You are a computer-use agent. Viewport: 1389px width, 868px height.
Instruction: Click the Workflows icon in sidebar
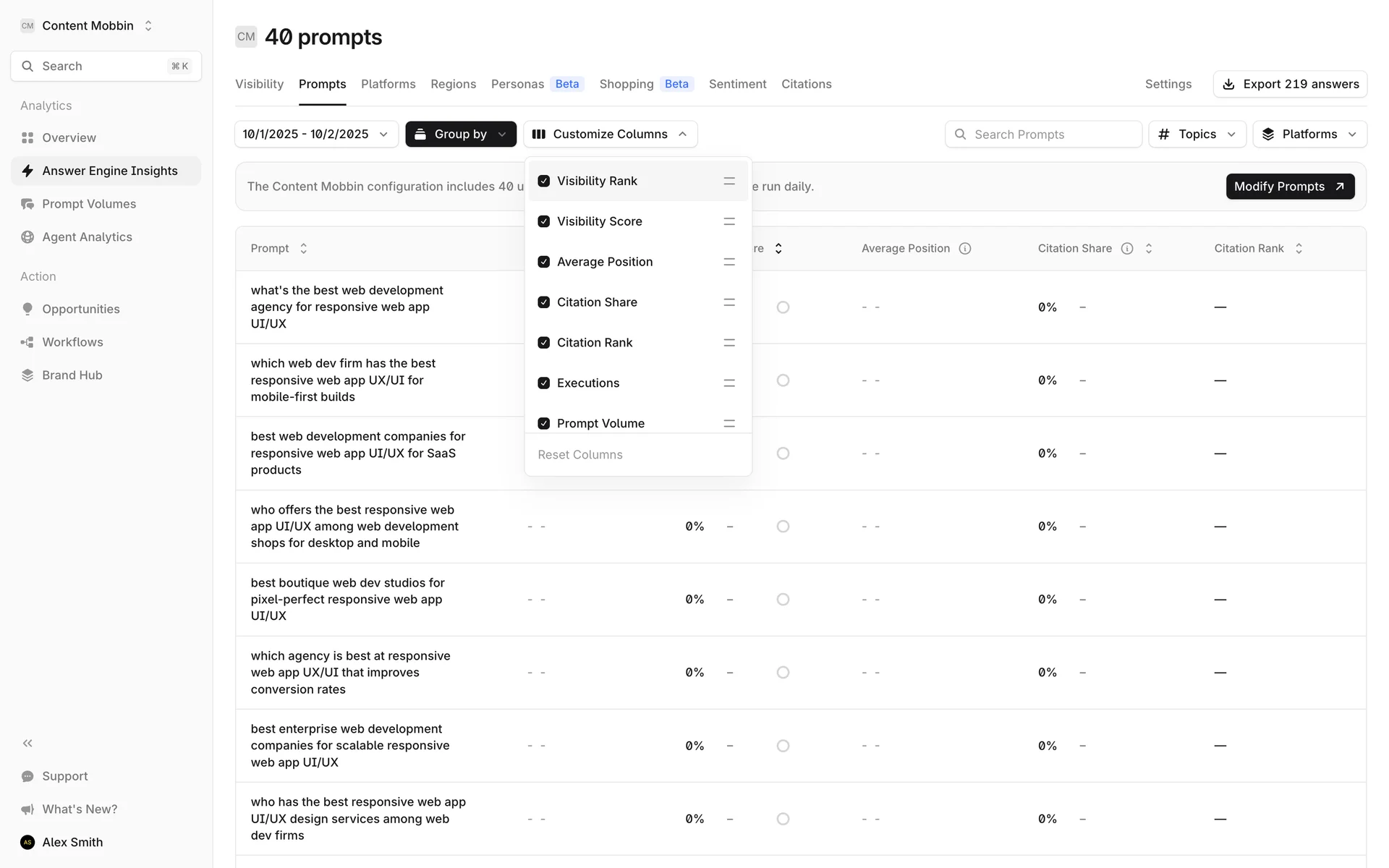27,342
